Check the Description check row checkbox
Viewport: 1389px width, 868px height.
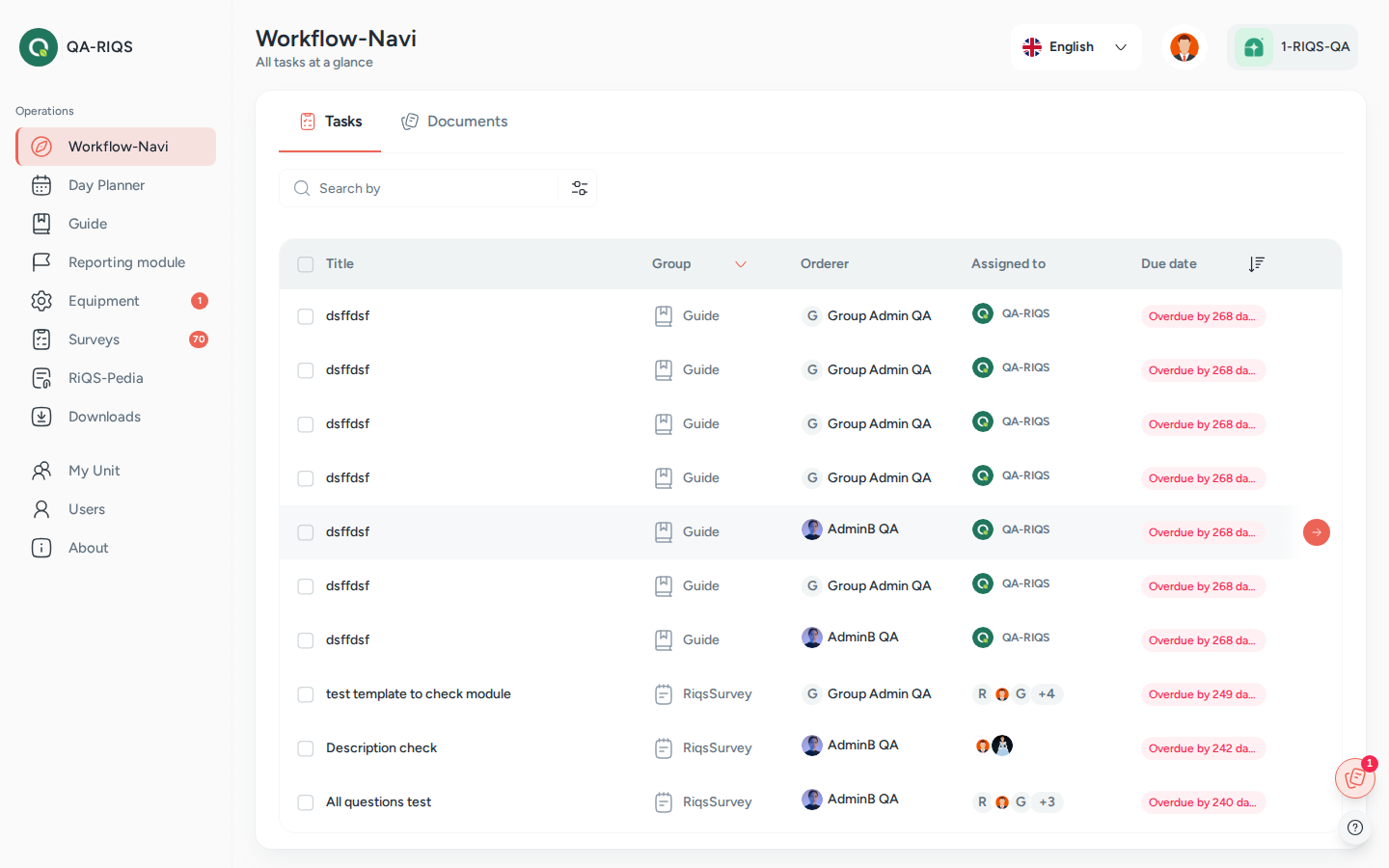306,748
